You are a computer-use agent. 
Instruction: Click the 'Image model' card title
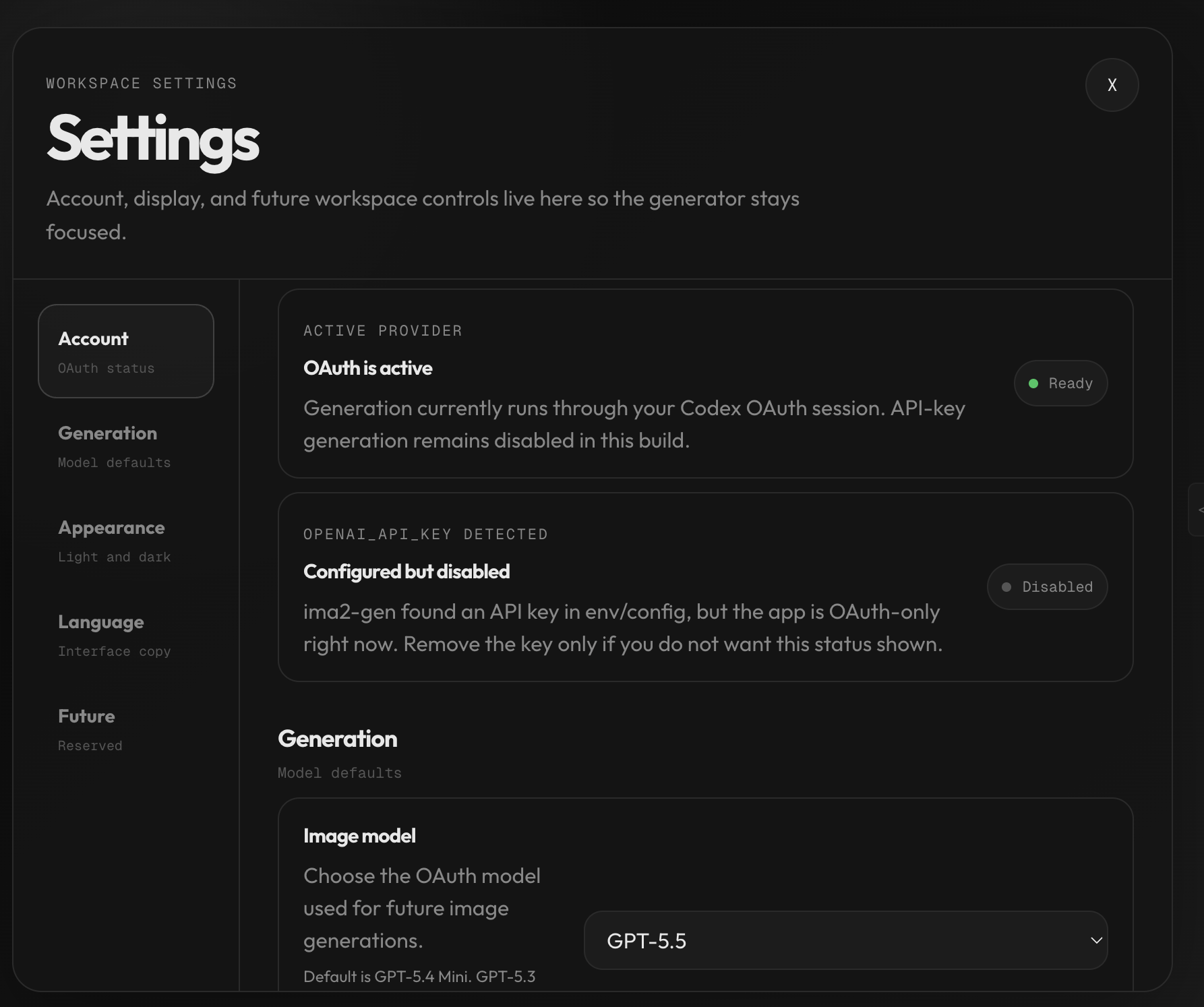pyautogui.click(x=359, y=836)
